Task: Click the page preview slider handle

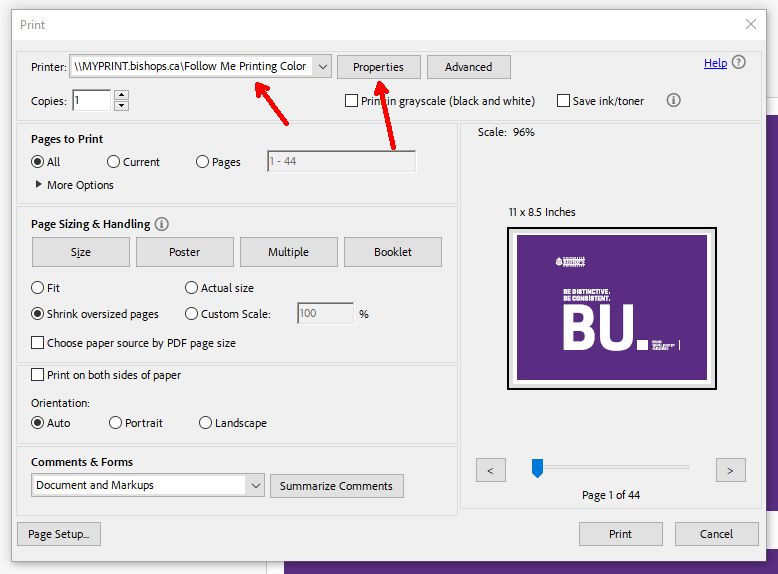Action: click(537, 467)
